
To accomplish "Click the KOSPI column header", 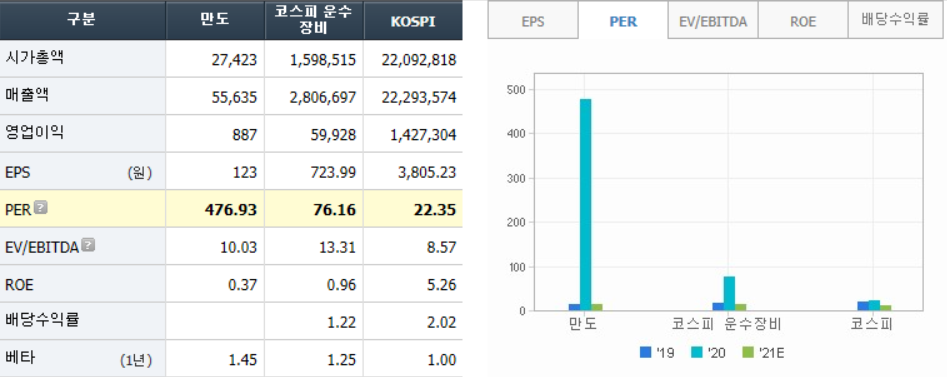I will click(413, 20).
